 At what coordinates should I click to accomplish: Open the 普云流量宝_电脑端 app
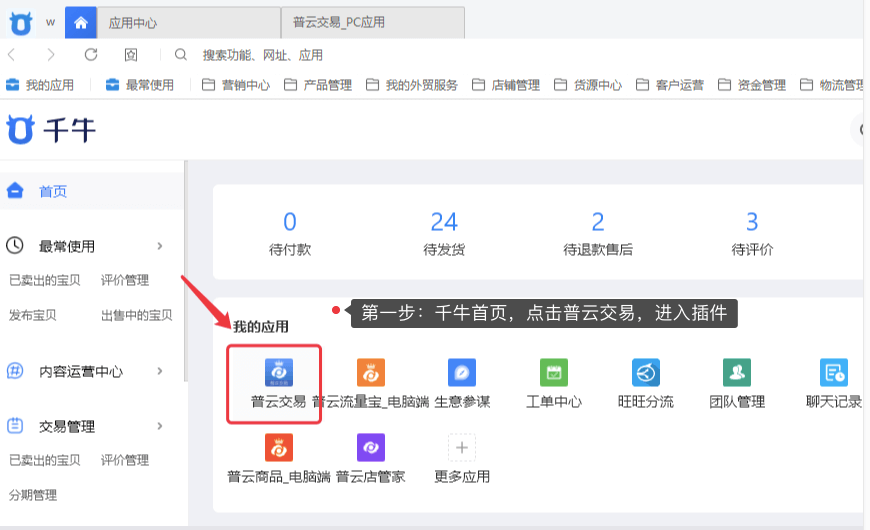pyautogui.click(x=371, y=372)
